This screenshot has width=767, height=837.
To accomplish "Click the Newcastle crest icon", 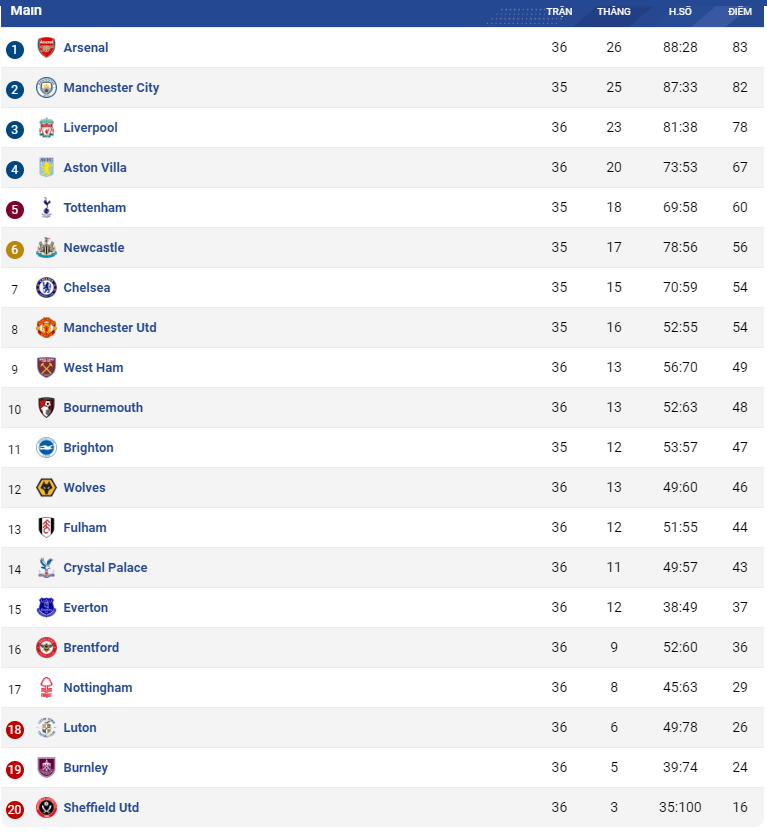I will tap(46, 248).
